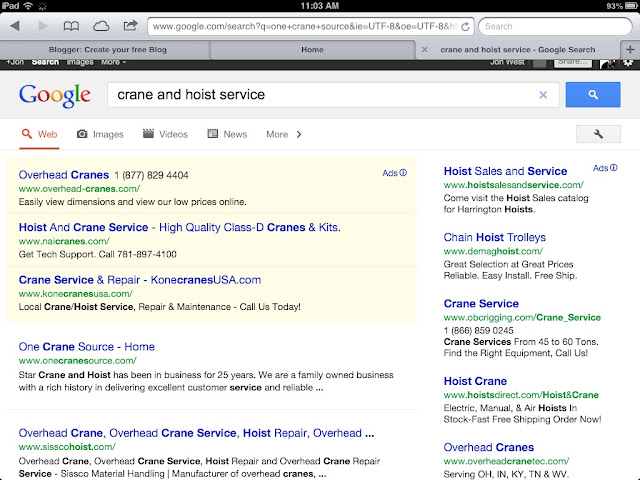Screen dimensions: 640x480
Task: Reload page using refresh icon
Action: click(x=465, y=27)
